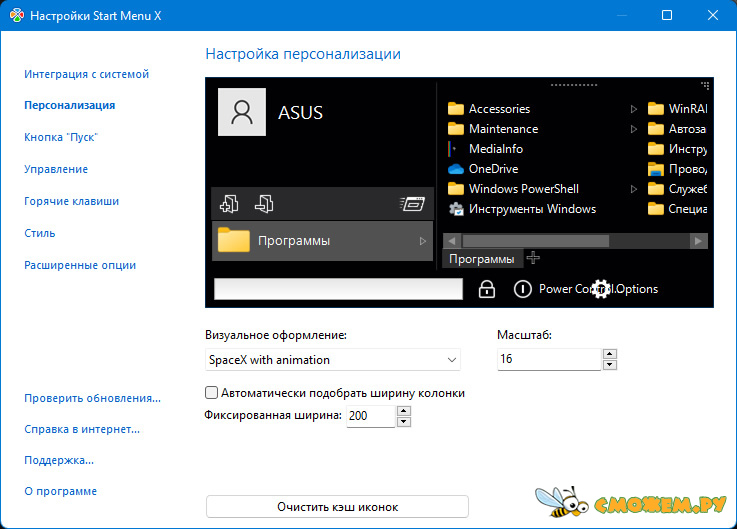The image size is (737, 529).
Task: Click the MediaInfo entry text
Action: point(496,149)
